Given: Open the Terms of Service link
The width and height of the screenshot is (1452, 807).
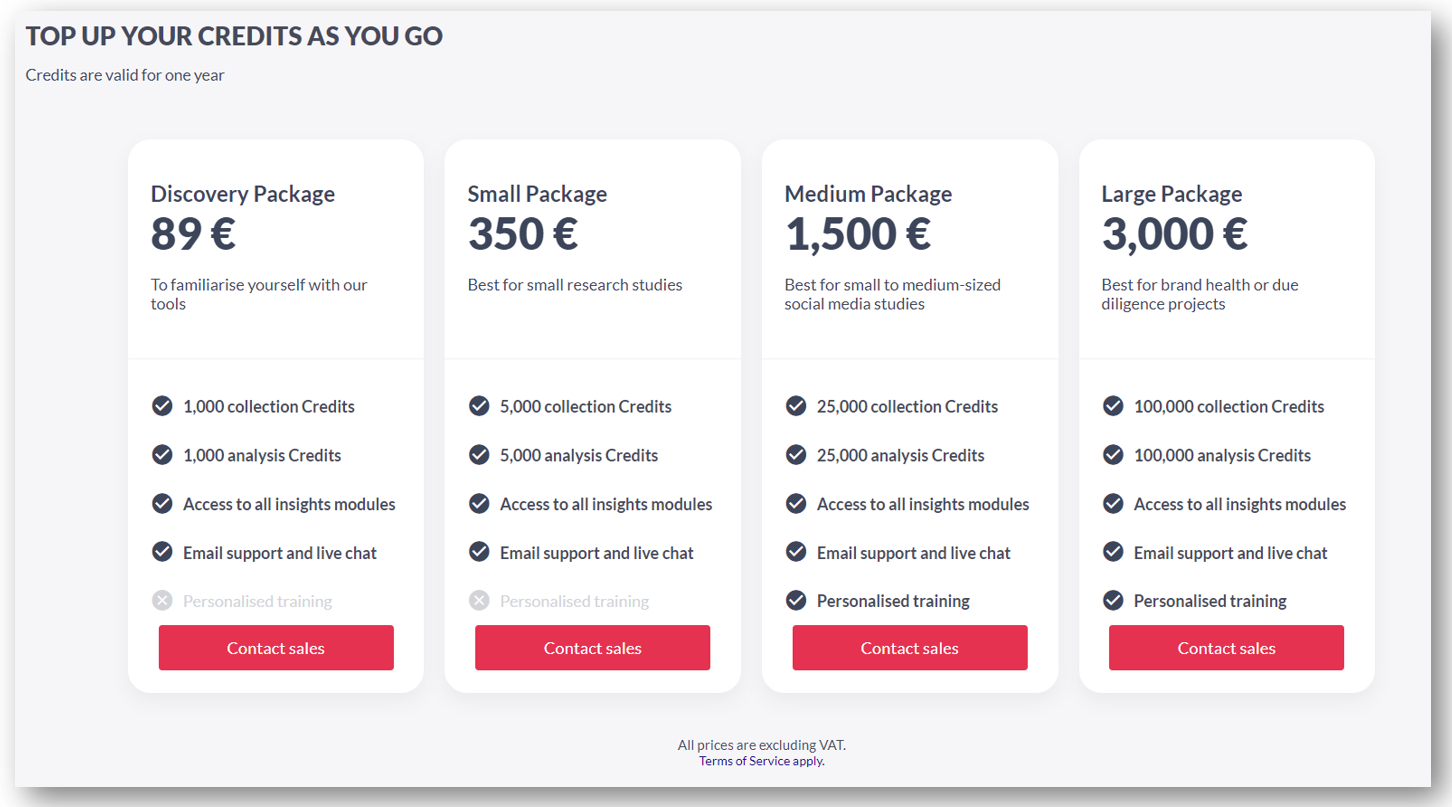Looking at the screenshot, I should (744, 761).
